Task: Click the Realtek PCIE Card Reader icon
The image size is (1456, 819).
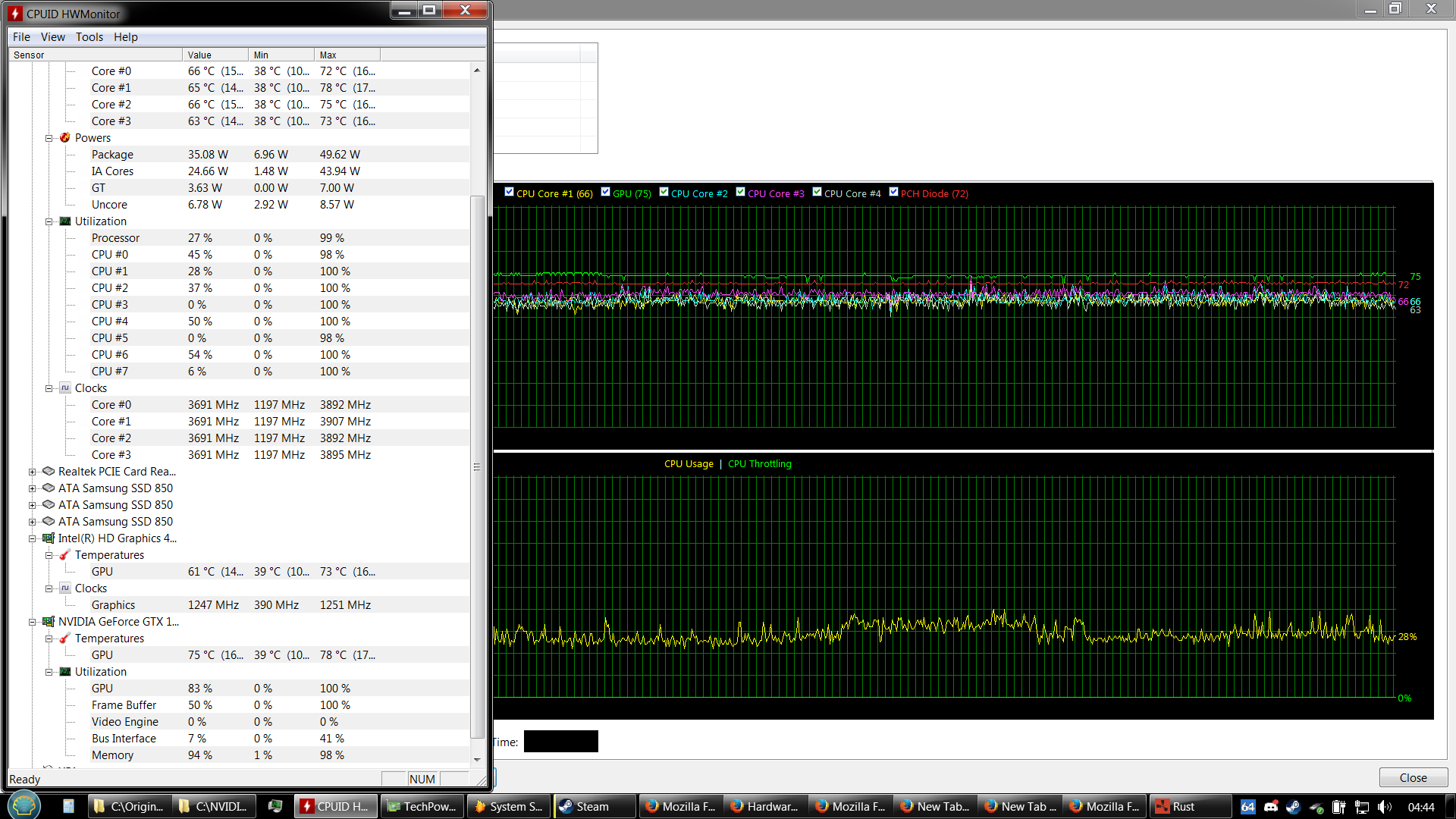Action: pyautogui.click(x=49, y=471)
